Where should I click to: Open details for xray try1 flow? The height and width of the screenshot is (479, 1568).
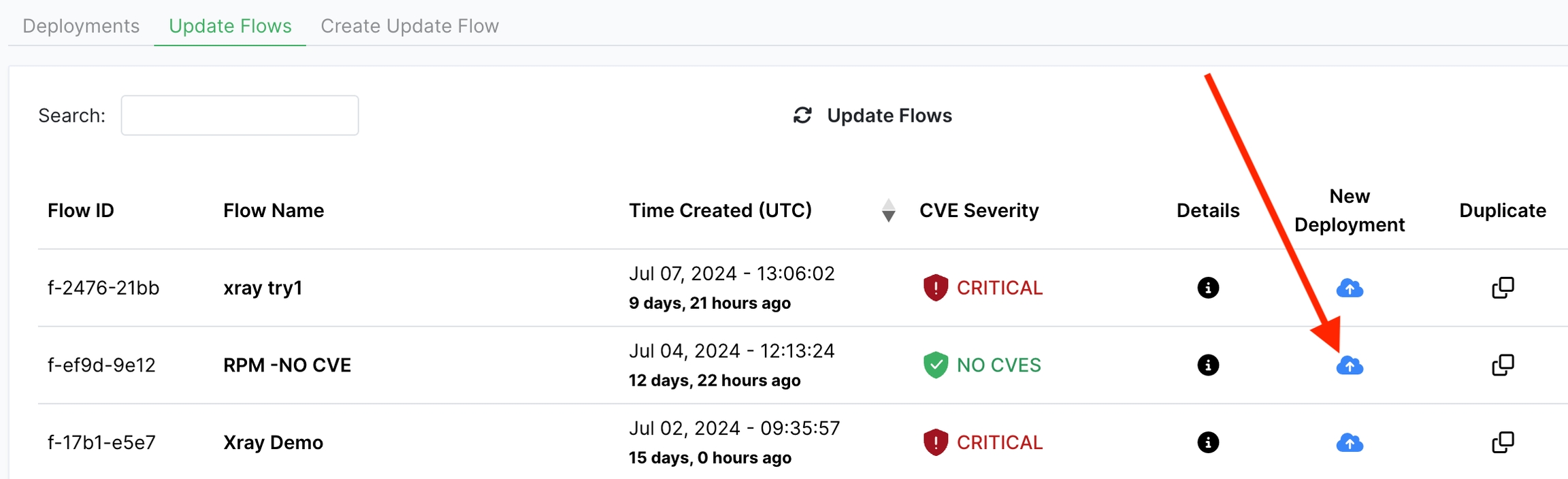[1208, 288]
